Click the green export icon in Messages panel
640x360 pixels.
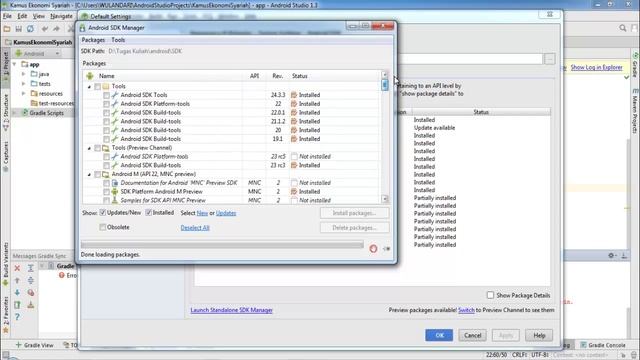(17, 305)
